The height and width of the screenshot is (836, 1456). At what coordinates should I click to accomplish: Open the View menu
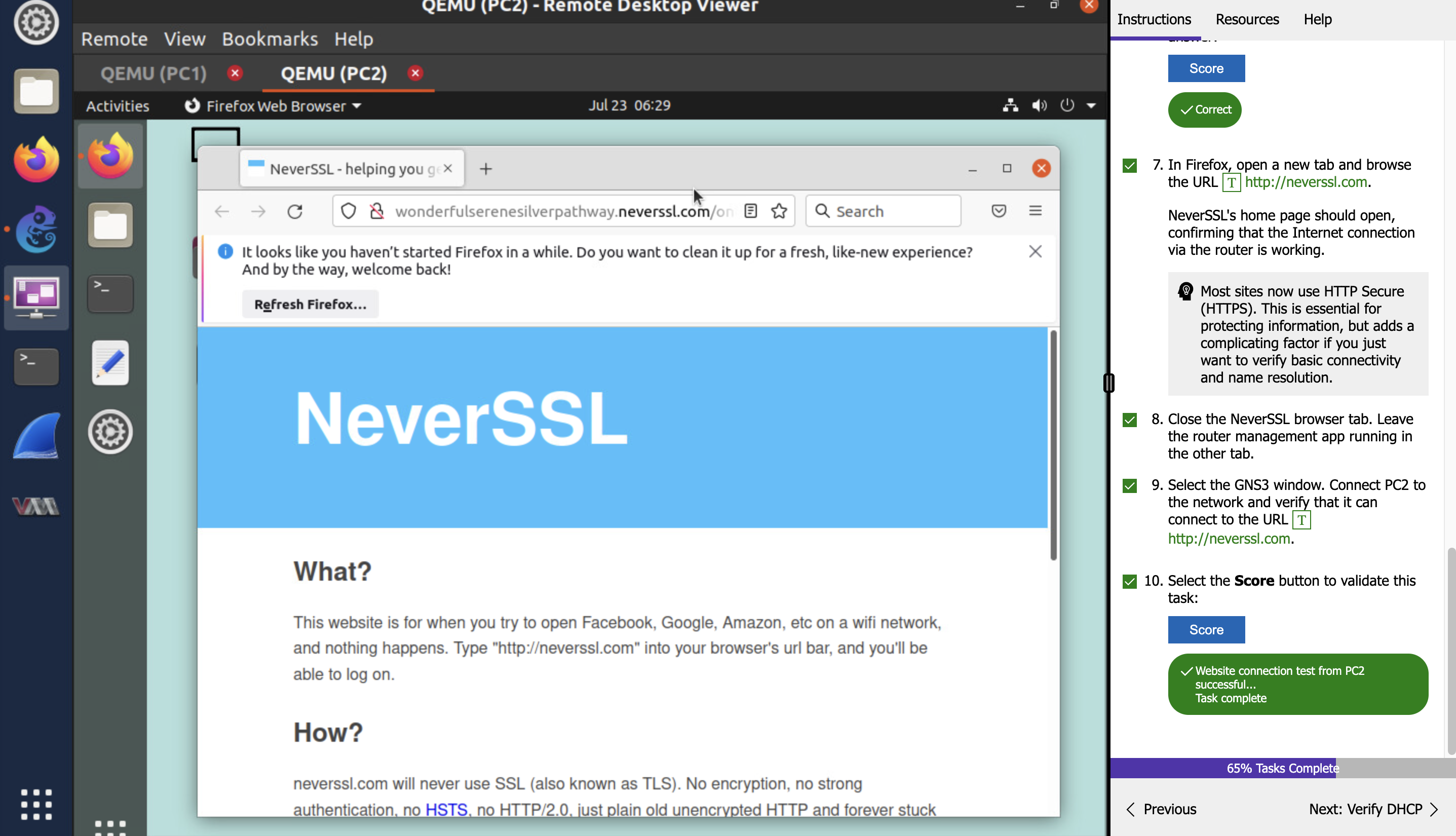pos(184,39)
